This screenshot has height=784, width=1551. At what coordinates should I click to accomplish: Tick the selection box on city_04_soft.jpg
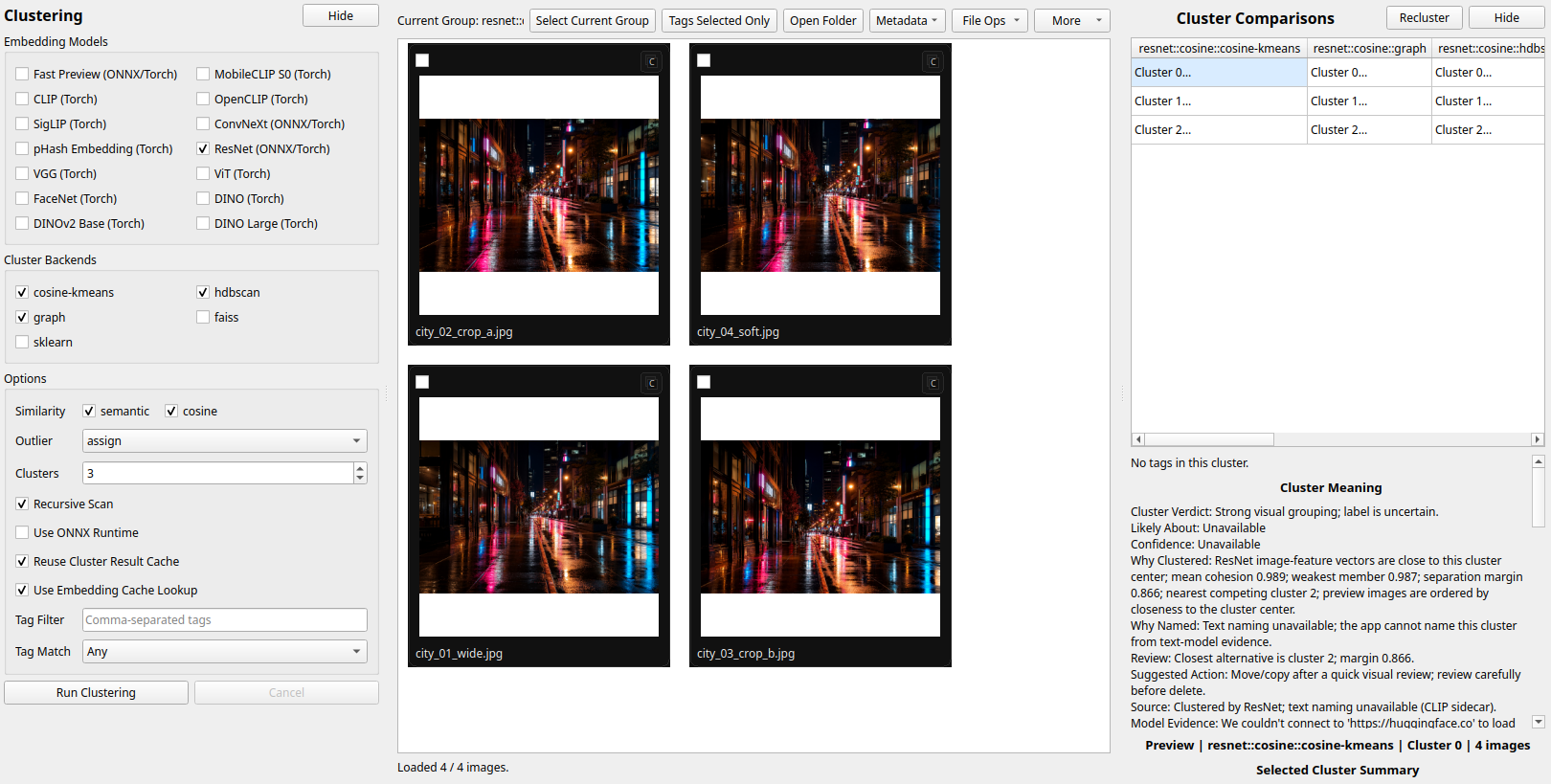704,60
